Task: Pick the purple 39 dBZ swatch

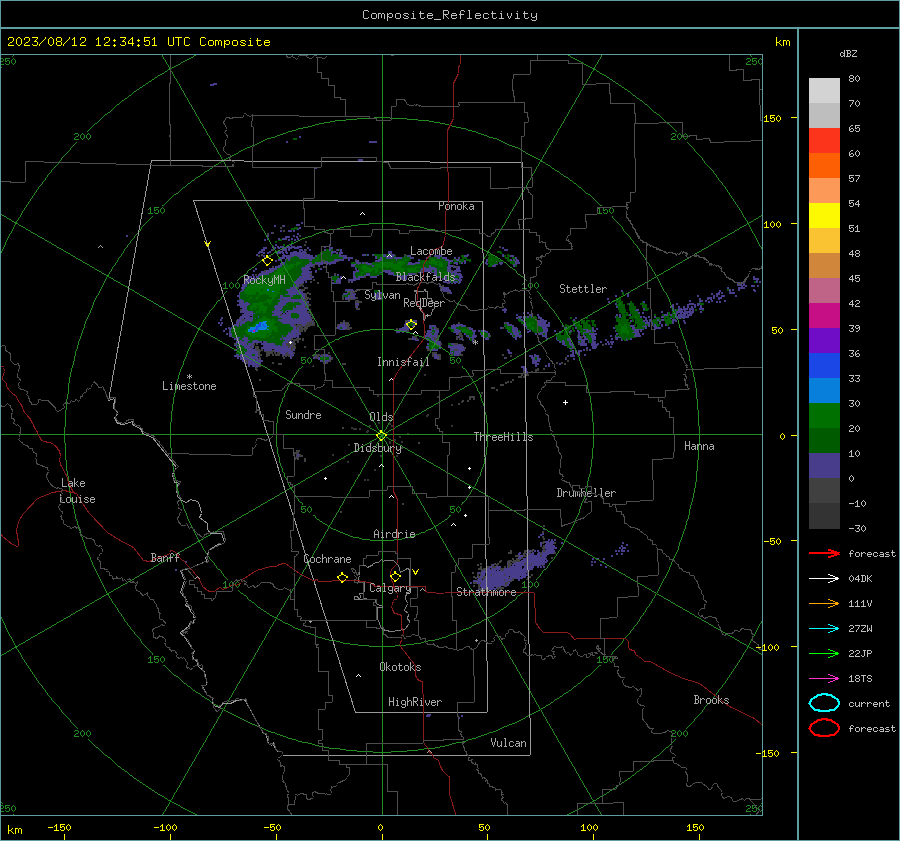Action: pyautogui.click(x=824, y=340)
